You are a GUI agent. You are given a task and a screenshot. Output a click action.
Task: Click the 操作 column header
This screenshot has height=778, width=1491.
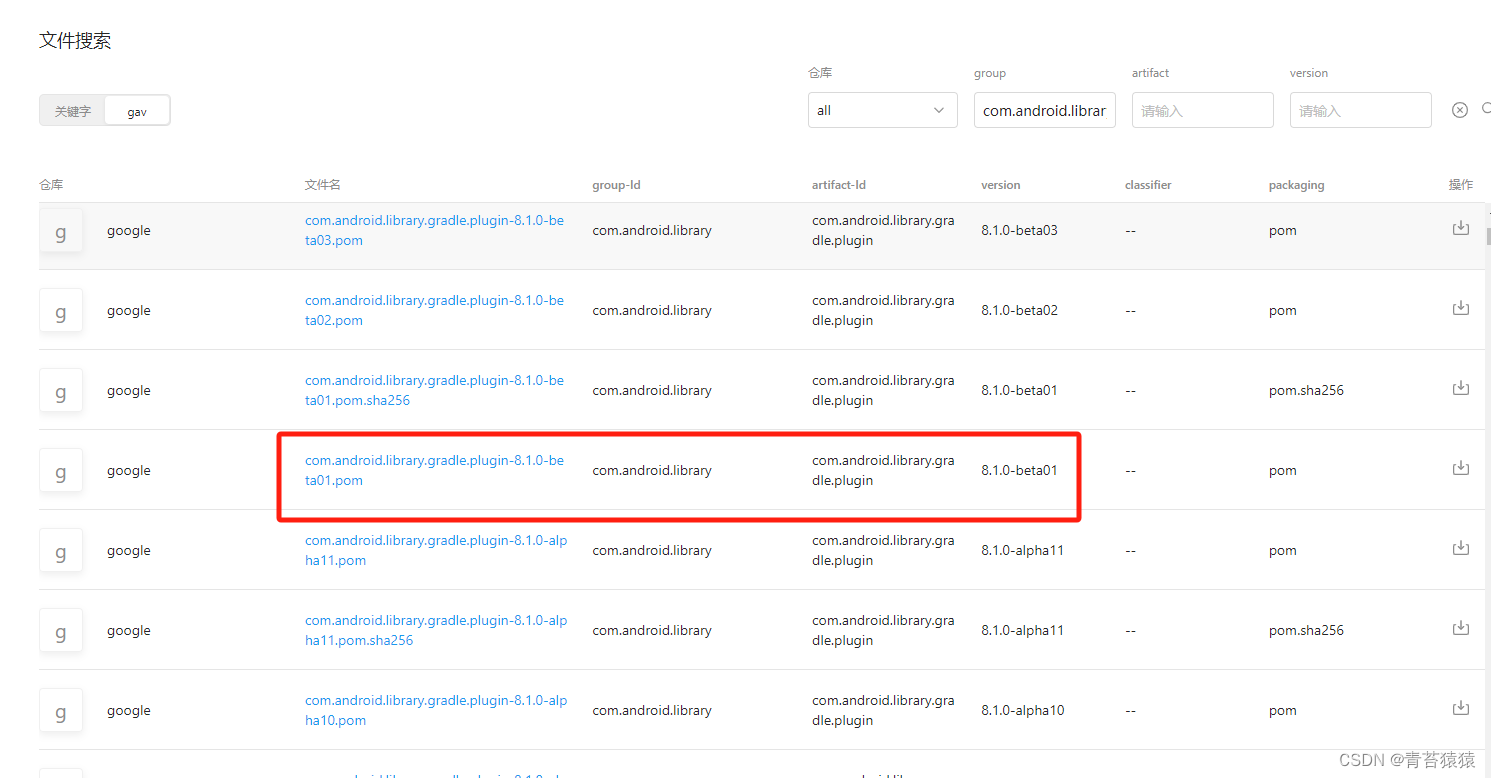(x=1461, y=185)
